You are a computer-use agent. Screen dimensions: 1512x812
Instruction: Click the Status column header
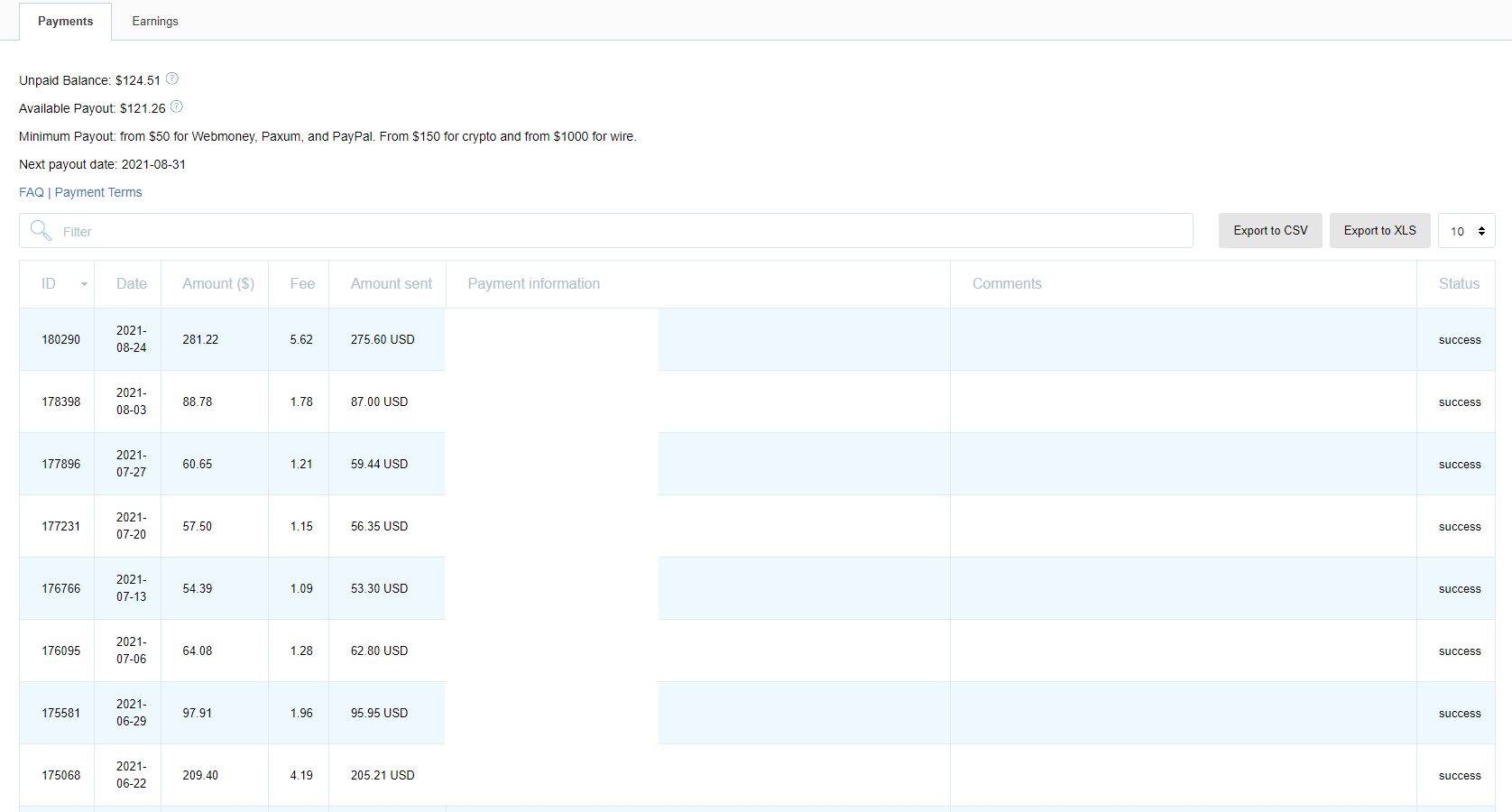pos(1459,284)
